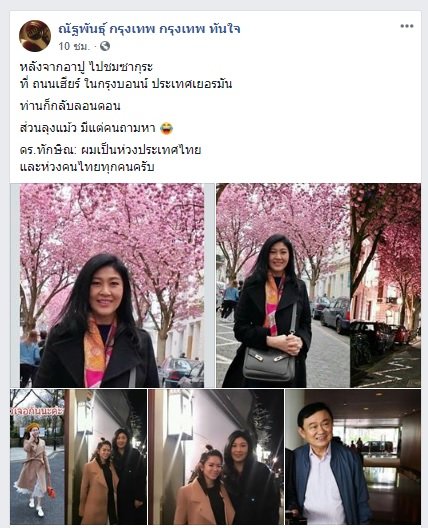Click the line "ส่วนลุงแม้ว มีแต่คนถามหา"

88,128
